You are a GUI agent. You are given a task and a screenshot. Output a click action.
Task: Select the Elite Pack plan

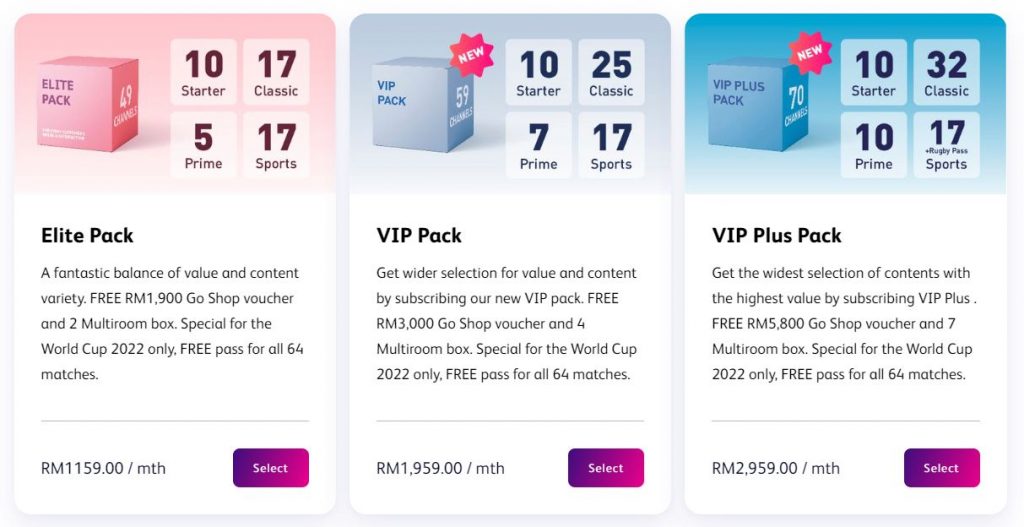pos(270,468)
